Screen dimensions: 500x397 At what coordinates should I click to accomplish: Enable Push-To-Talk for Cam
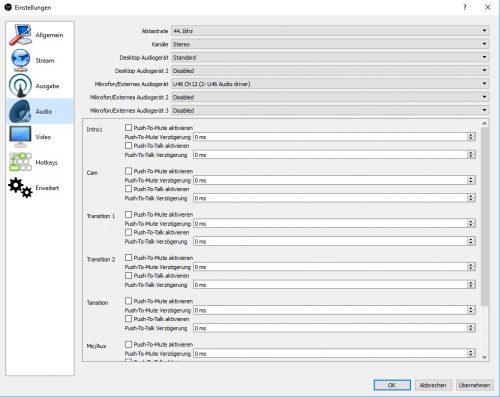pyautogui.click(x=128, y=189)
